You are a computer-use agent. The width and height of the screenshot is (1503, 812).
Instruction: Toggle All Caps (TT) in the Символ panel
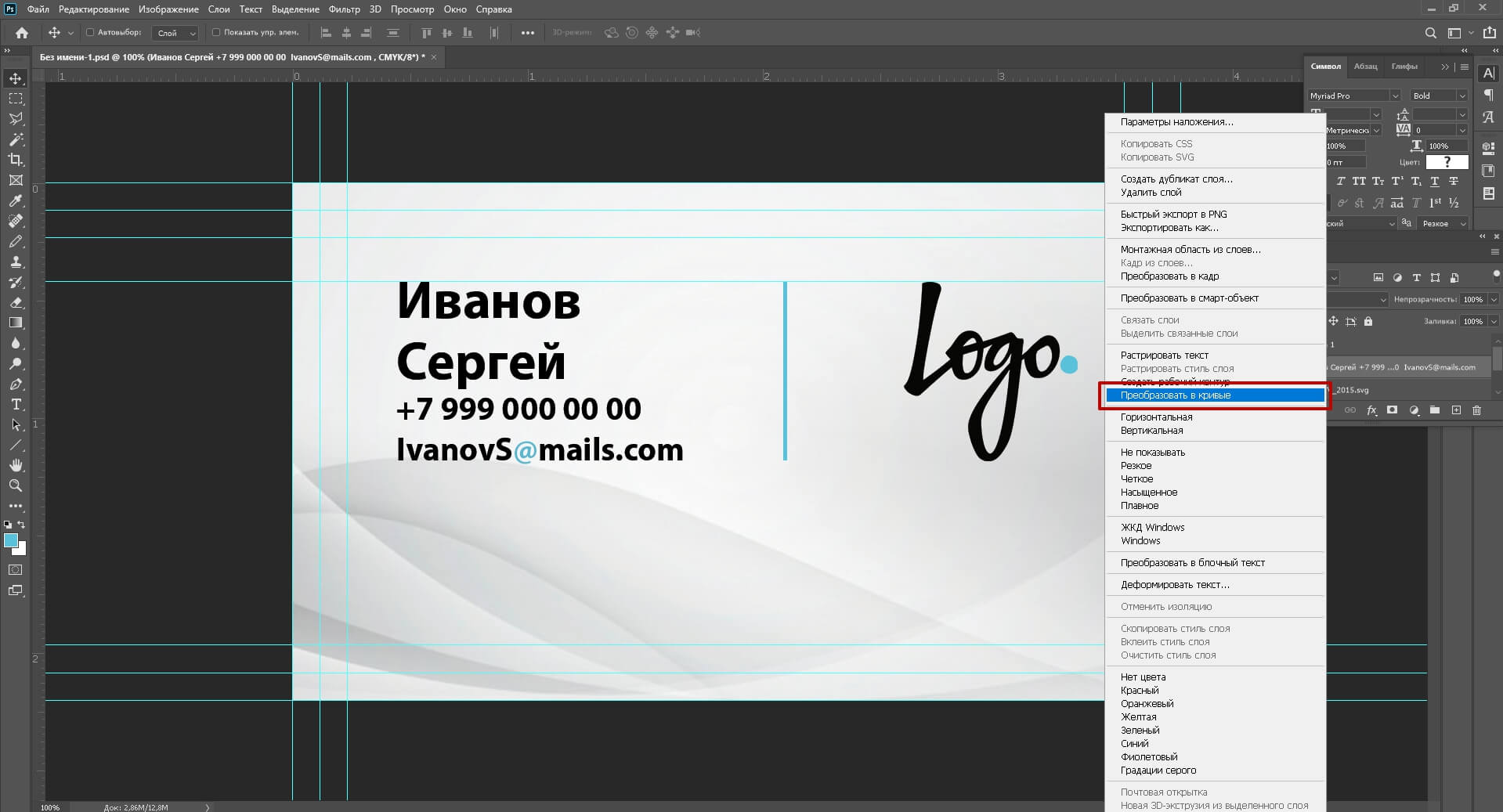(1359, 181)
